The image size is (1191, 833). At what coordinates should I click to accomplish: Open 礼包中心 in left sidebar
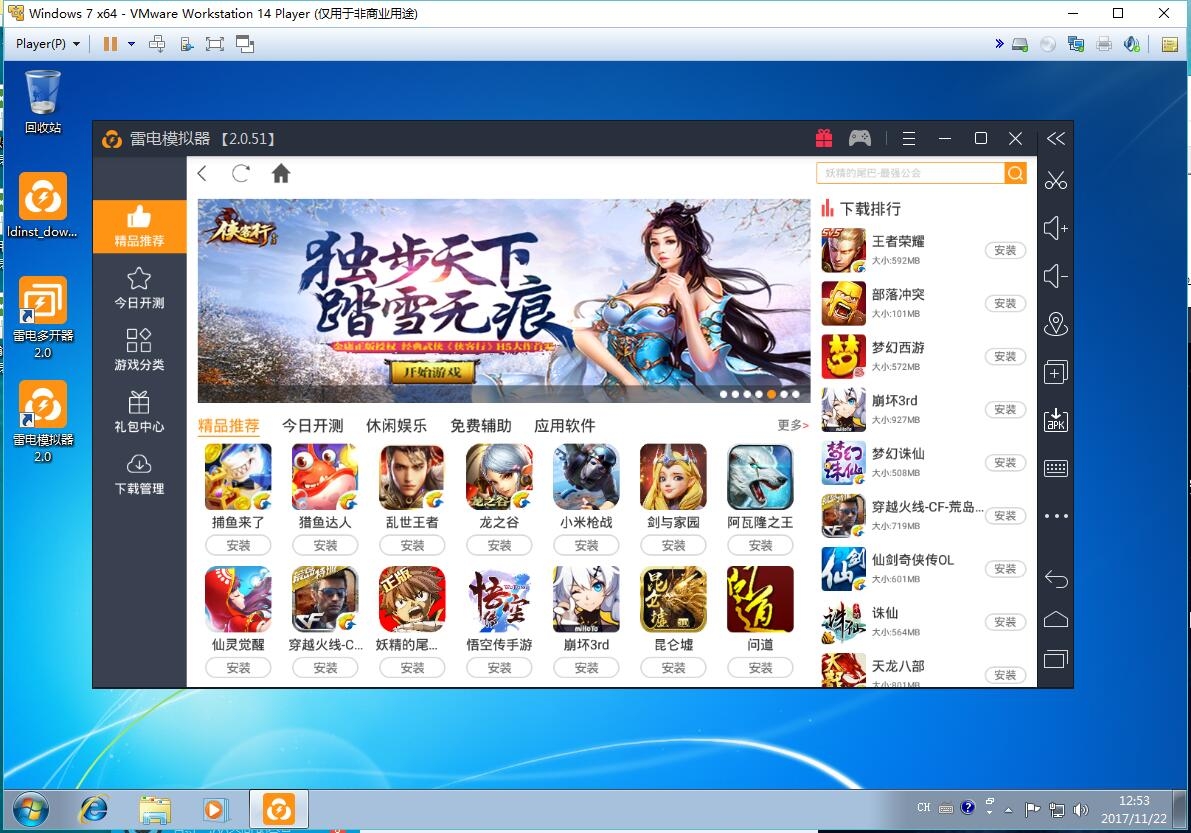coord(139,412)
